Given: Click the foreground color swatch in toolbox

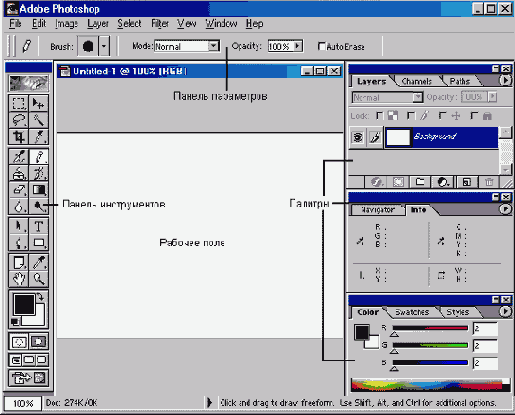Looking at the screenshot, I should [24, 304].
